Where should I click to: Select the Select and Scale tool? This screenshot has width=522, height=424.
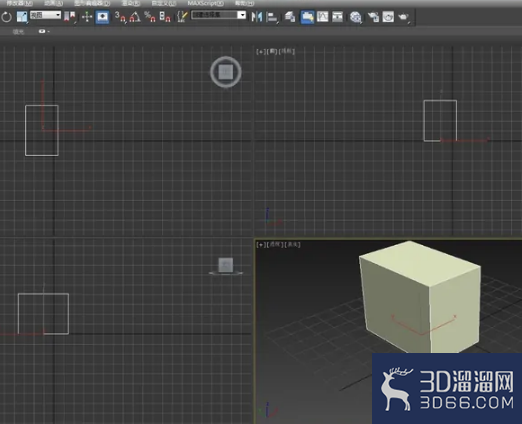pos(22,17)
